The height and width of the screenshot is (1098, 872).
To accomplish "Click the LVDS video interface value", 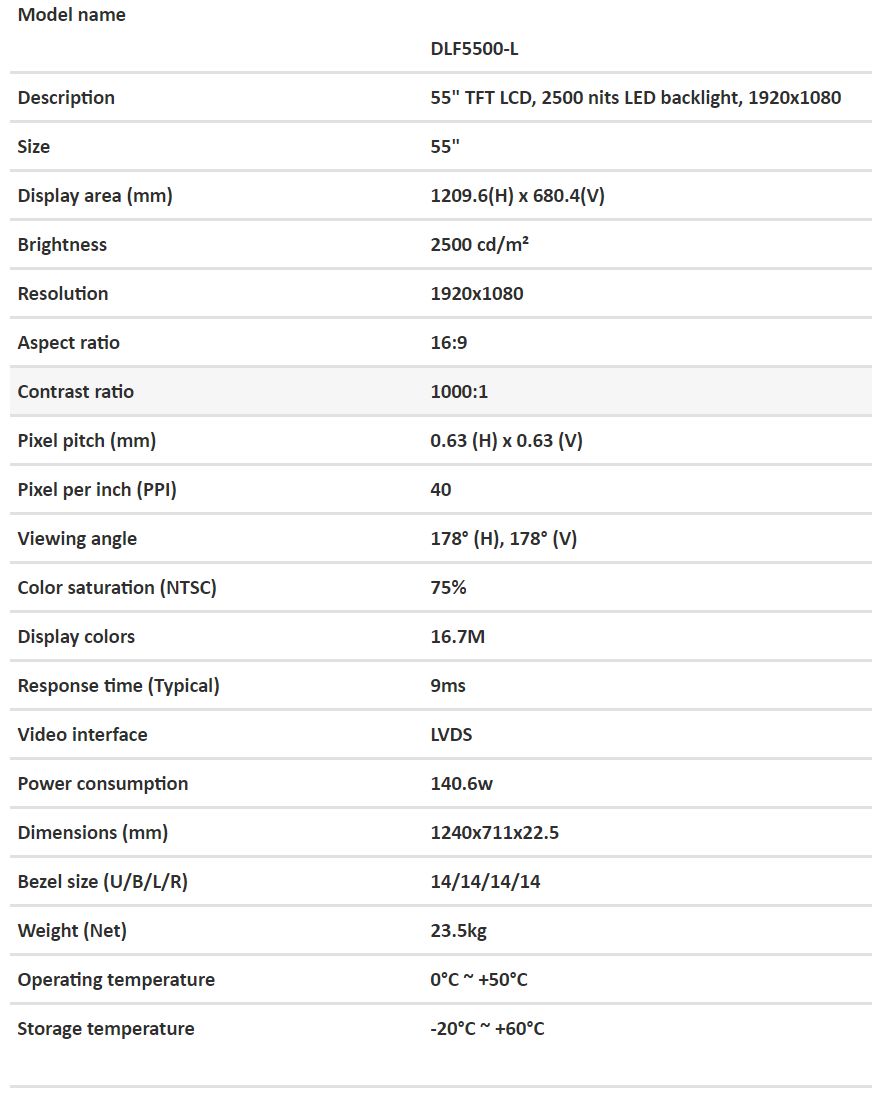I will coord(451,734).
